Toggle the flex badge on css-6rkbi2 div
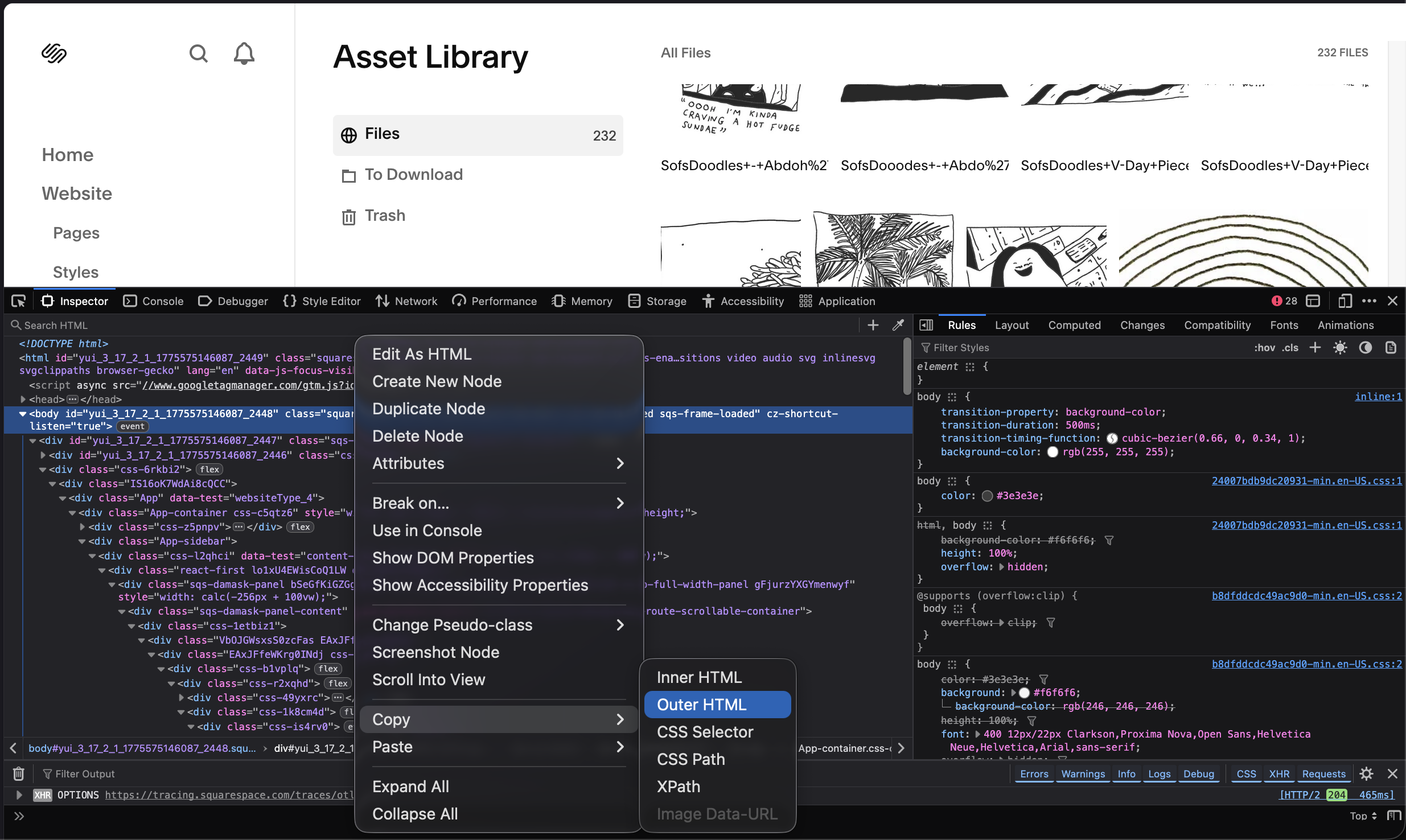 tap(209, 469)
